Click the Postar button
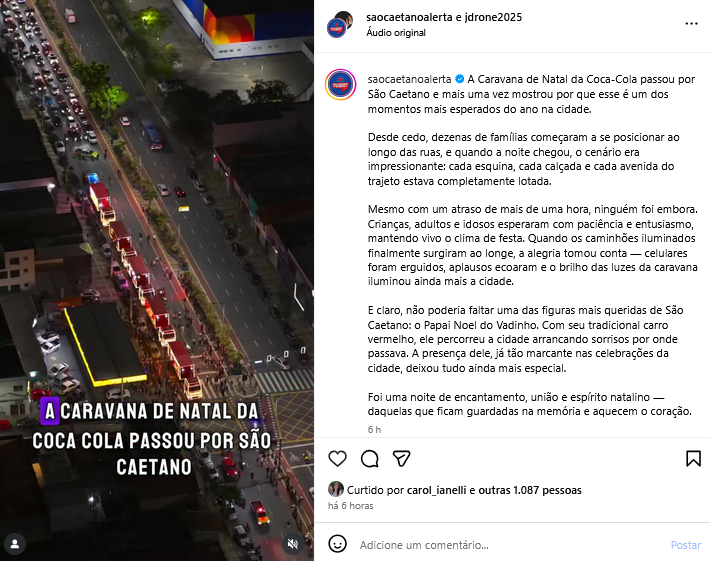 686,545
